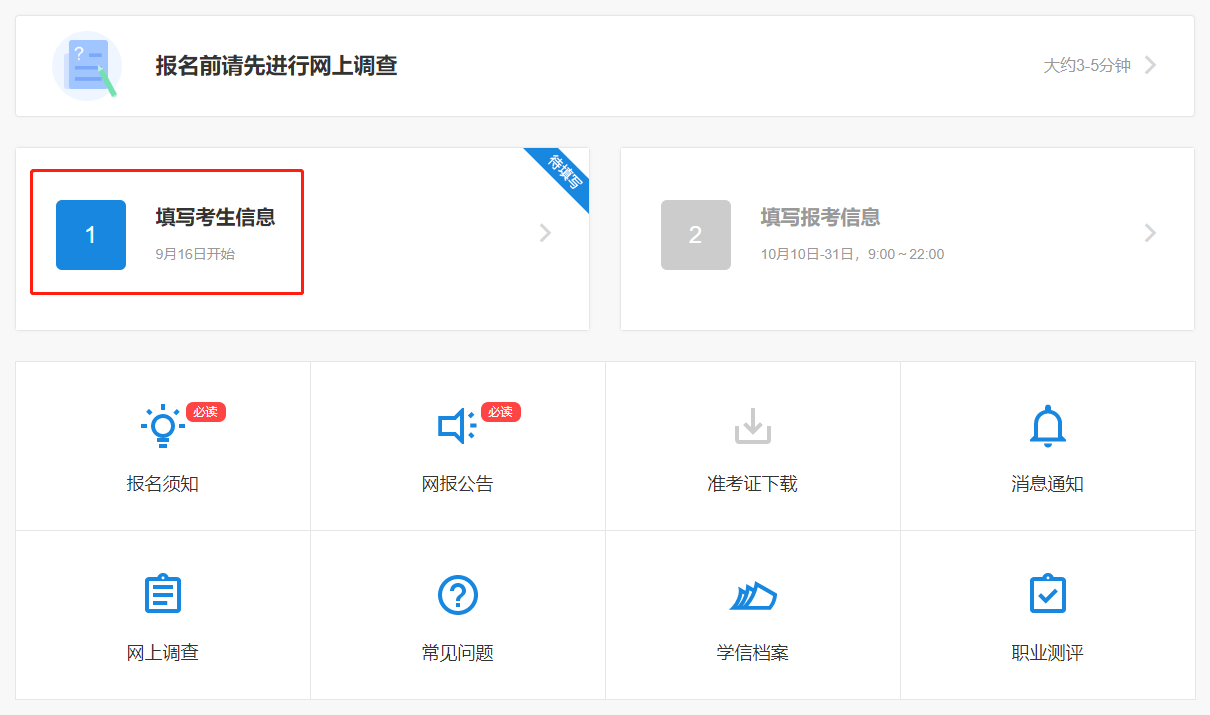Click the 网报公告 announcement speaker icon
This screenshot has width=1210, height=715.
(x=456, y=425)
